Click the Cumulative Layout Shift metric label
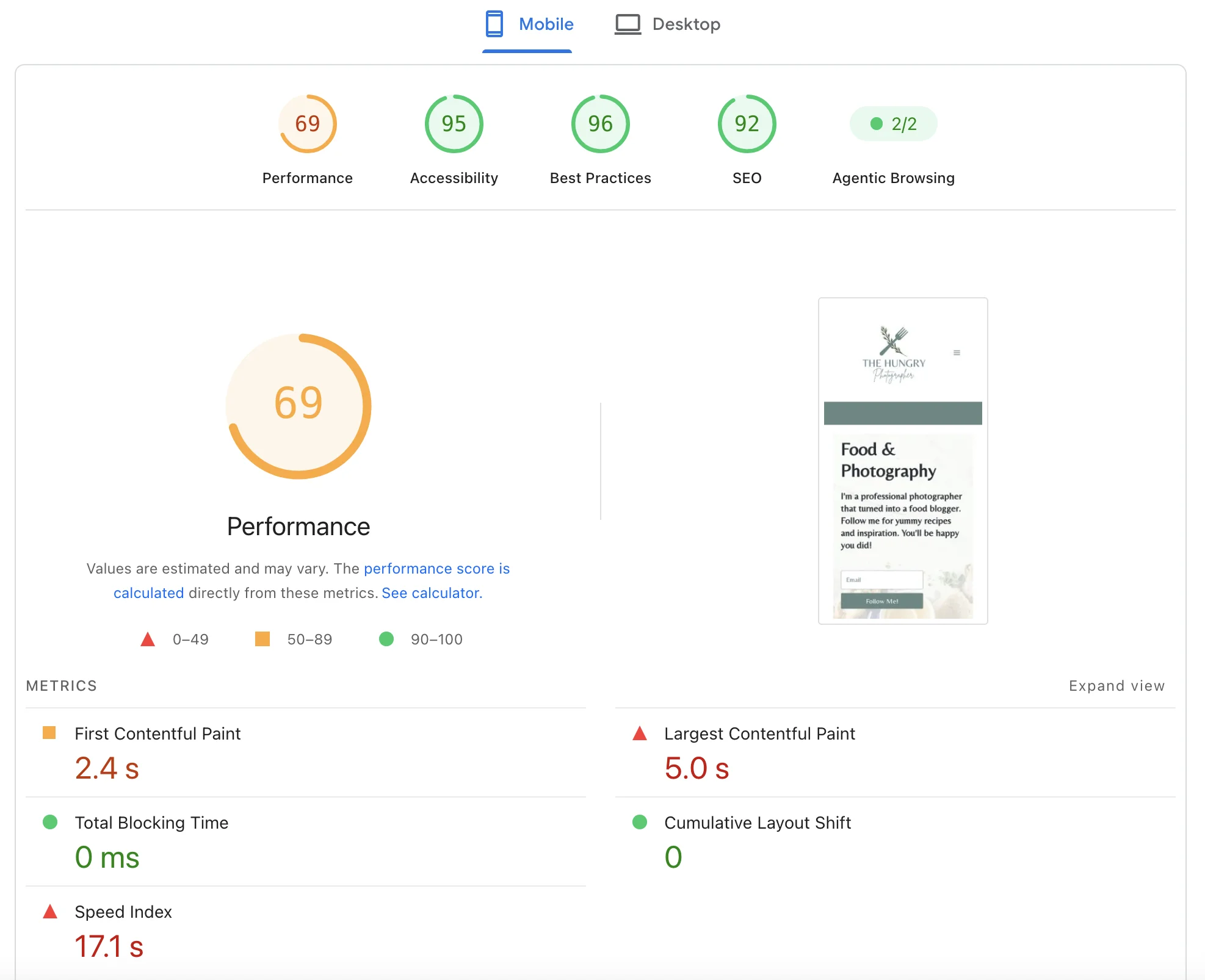Viewport: 1205px width, 980px height. pos(758,823)
